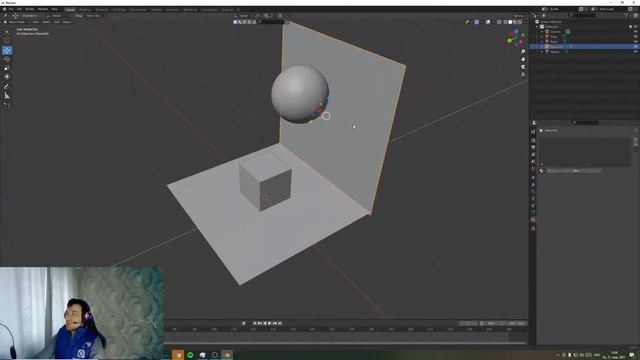Open the Scene properties tab
The height and width of the screenshot is (360, 640).
point(533,162)
